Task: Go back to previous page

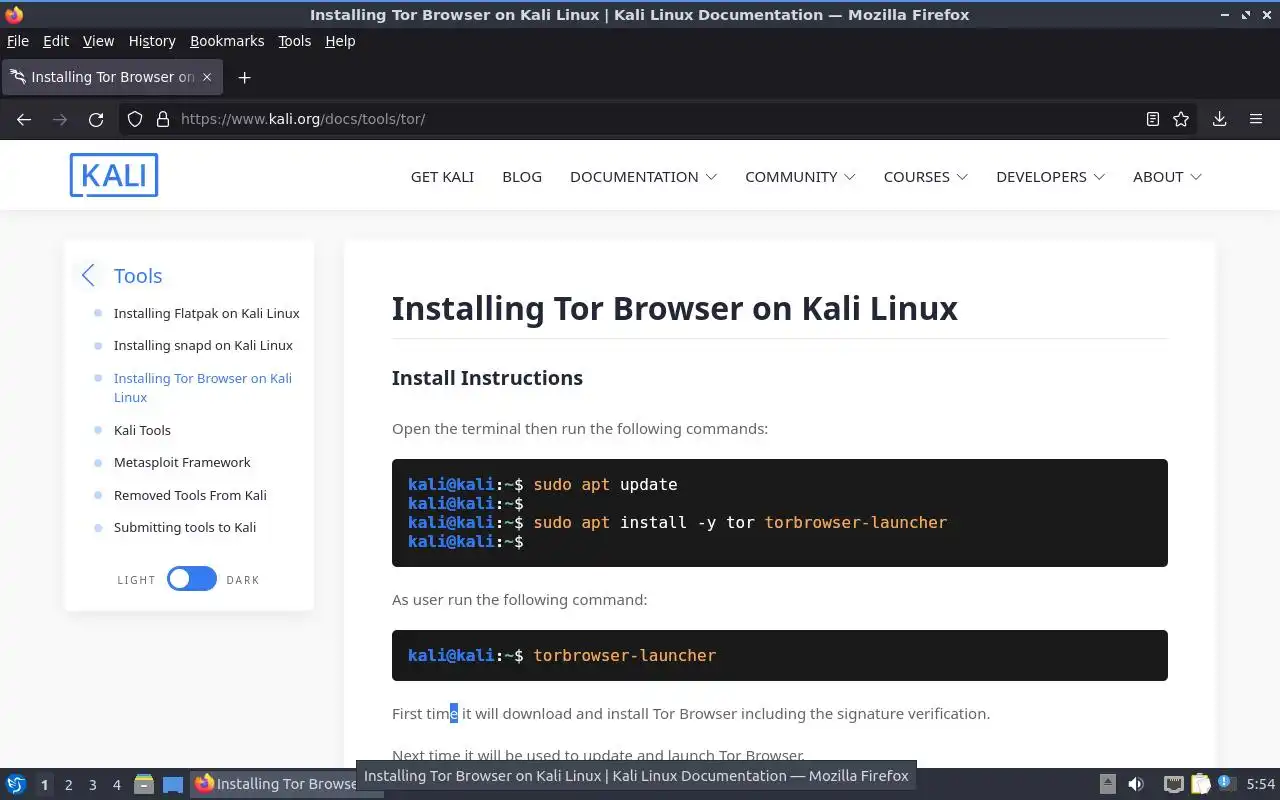Action: click(24, 119)
